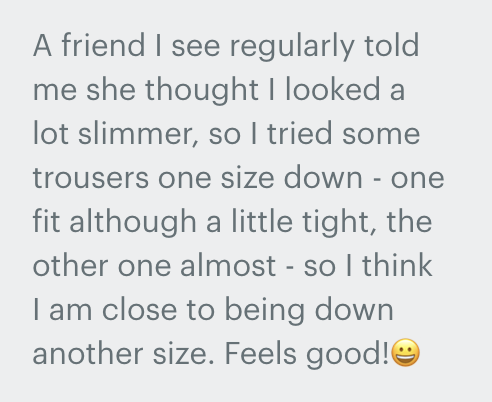Click the word "think"
The image size is (492, 402).
397,265
